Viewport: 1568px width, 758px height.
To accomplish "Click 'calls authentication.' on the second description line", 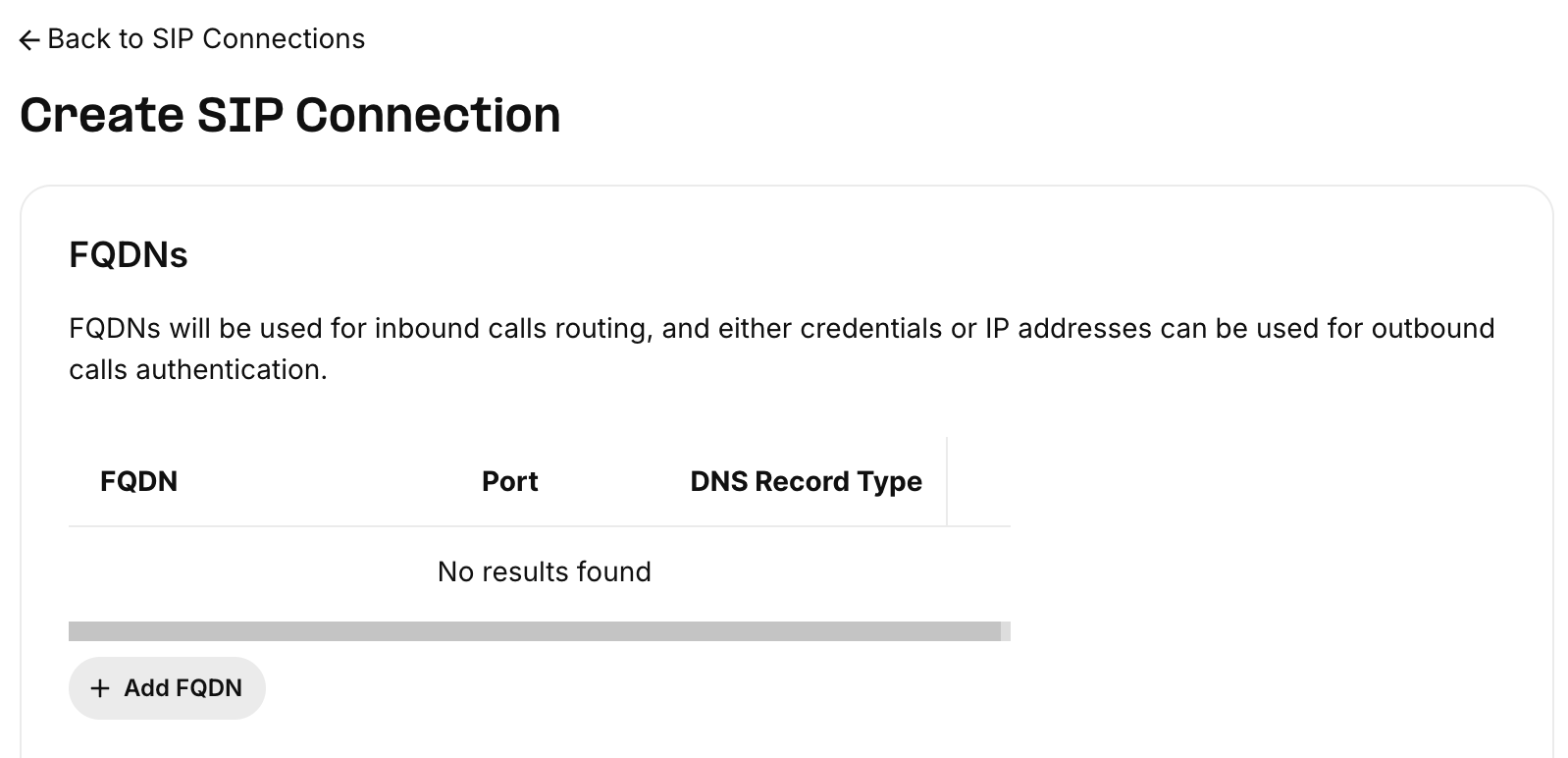I will tap(197, 369).
